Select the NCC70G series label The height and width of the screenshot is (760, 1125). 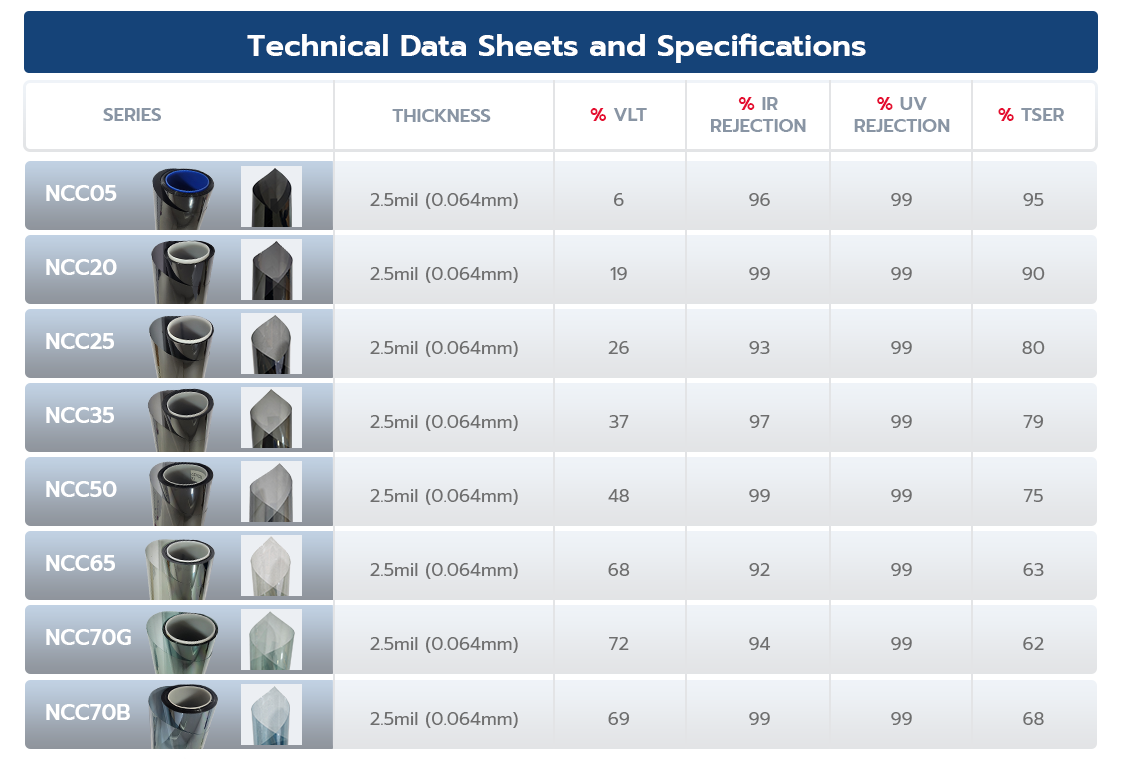click(x=88, y=637)
